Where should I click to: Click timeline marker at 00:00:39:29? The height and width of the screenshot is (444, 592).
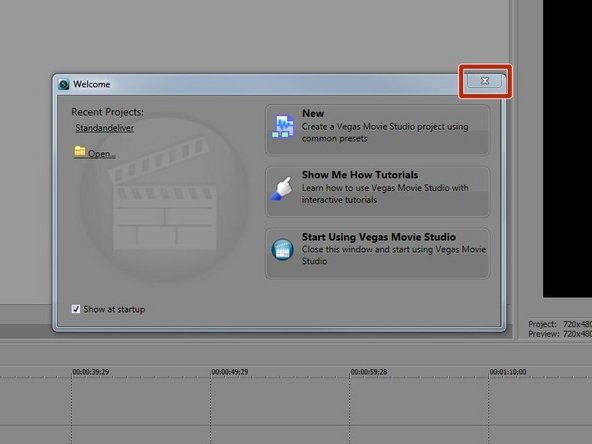coord(91,372)
